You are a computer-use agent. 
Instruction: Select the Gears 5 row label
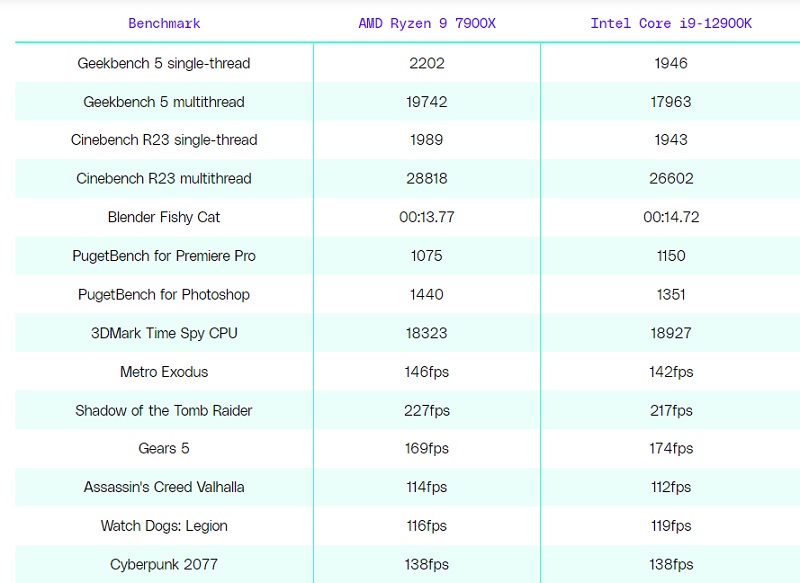(164, 449)
